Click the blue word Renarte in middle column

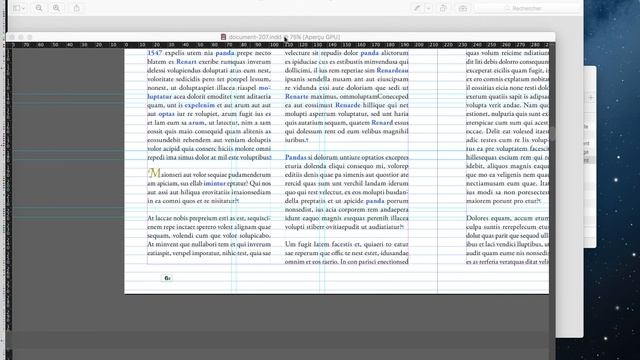coord(297,96)
